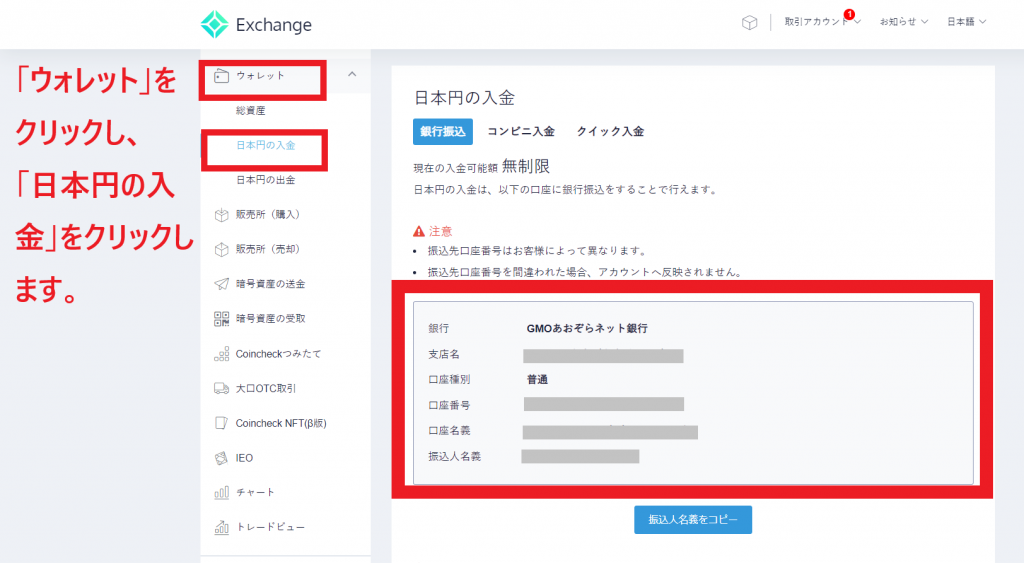The width and height of the screenshot is (1024, 563).
Task: Click the Coincheck NFT icon
Action: (221, 423)
